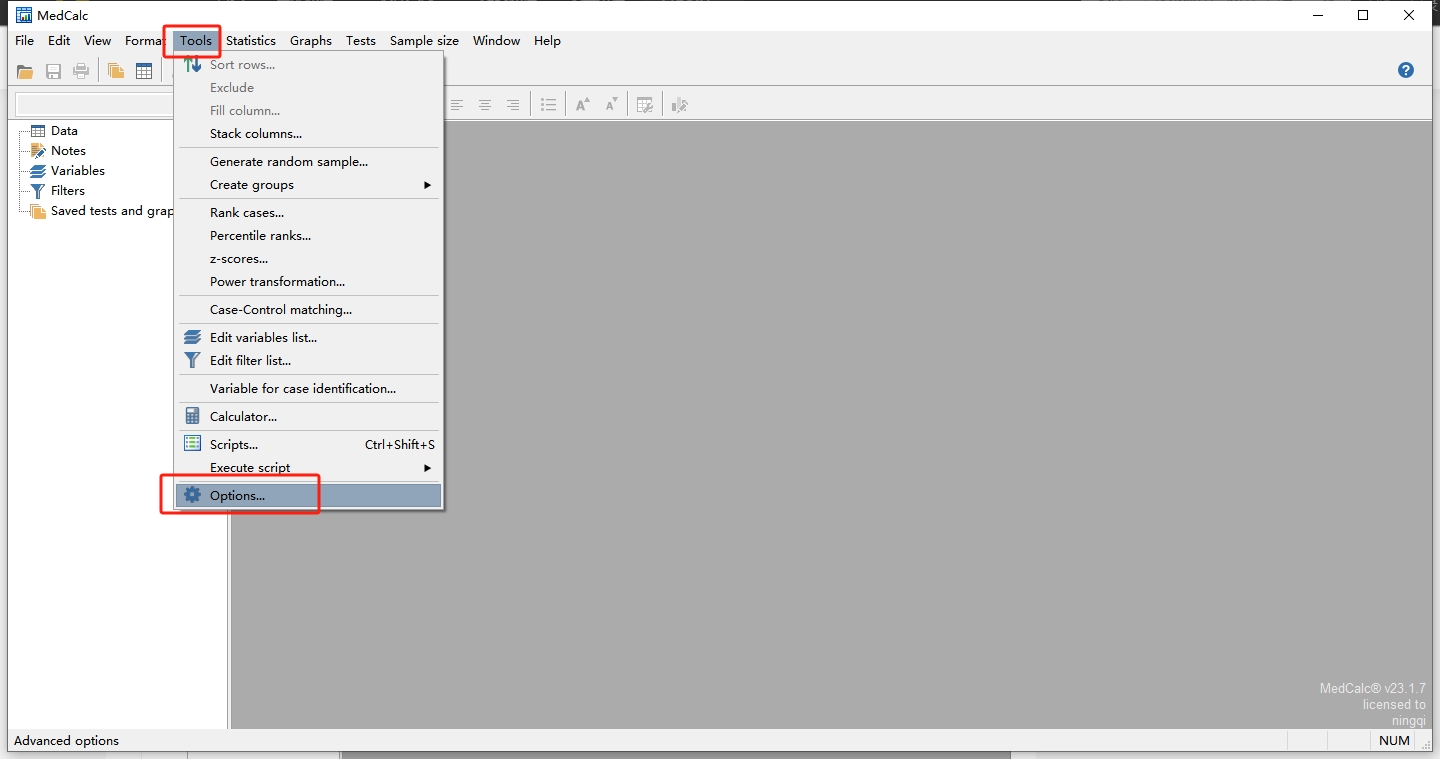Choose Rank cases menu entry
Screen dimensions: 1440x759
coord(308,213)
